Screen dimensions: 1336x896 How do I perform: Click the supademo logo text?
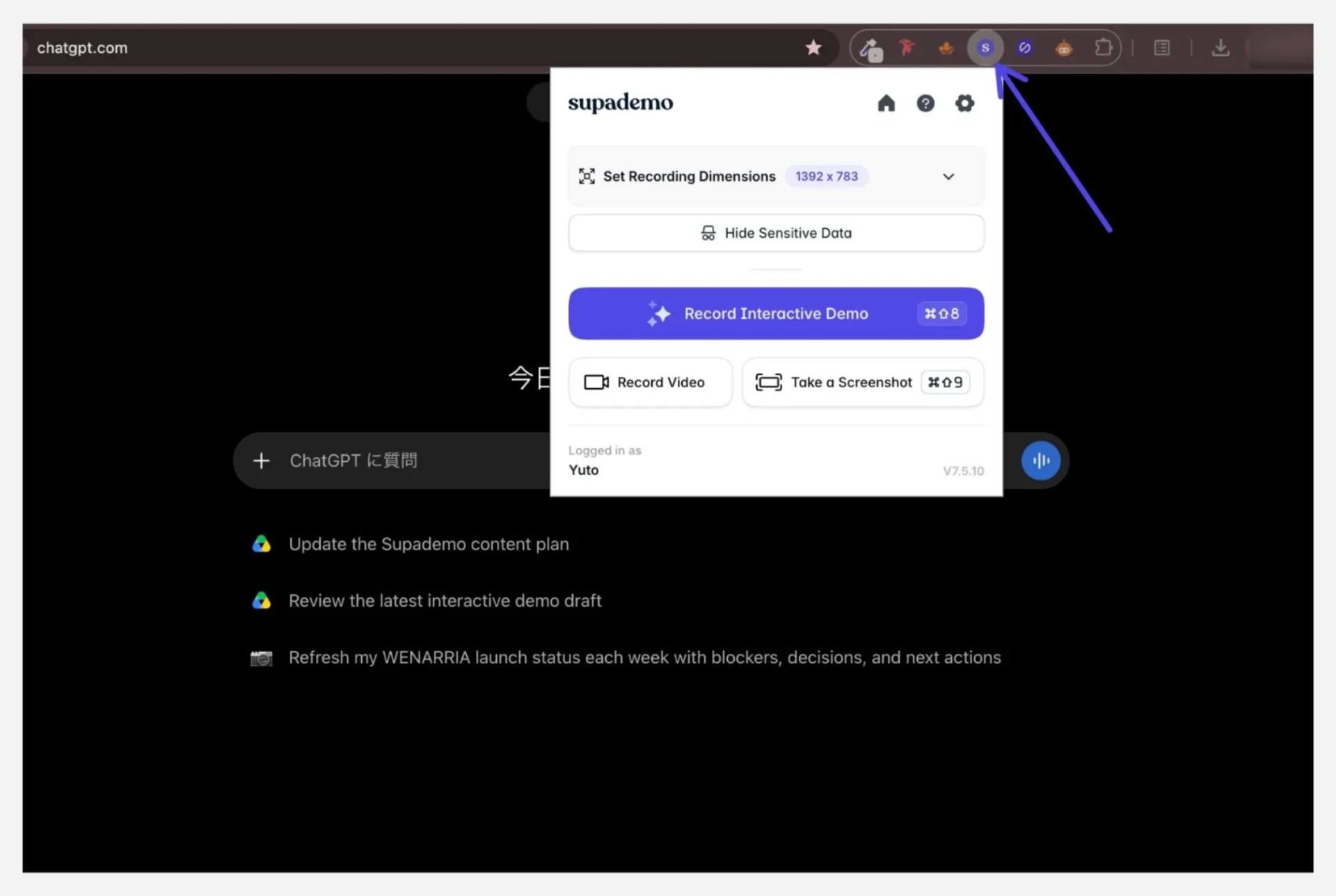(x=621, y=103)
